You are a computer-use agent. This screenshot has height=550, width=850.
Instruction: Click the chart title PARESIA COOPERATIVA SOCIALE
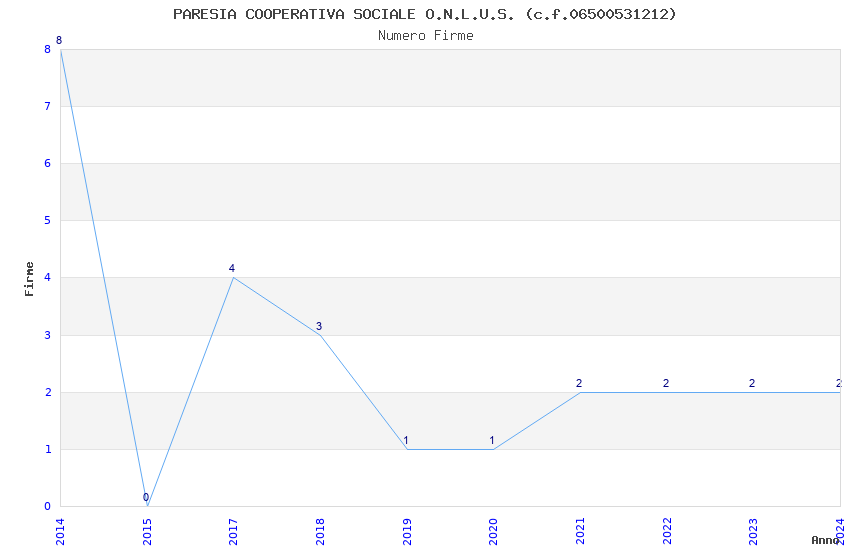coord(425,14)
